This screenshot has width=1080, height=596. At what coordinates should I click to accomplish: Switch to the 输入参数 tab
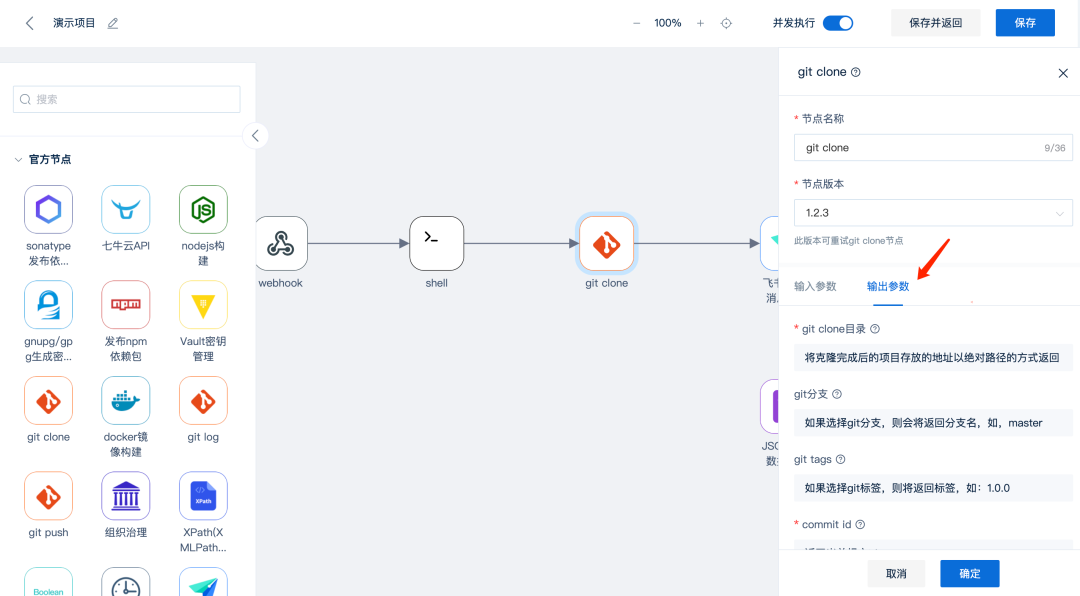pyautogui.click(x=815, y=287)
